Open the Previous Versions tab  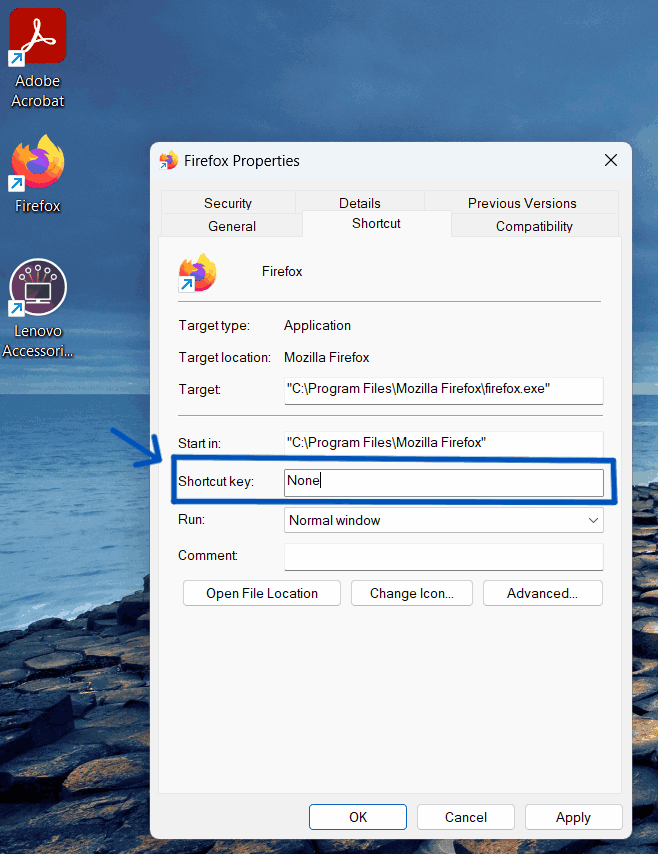click(522, 203)
